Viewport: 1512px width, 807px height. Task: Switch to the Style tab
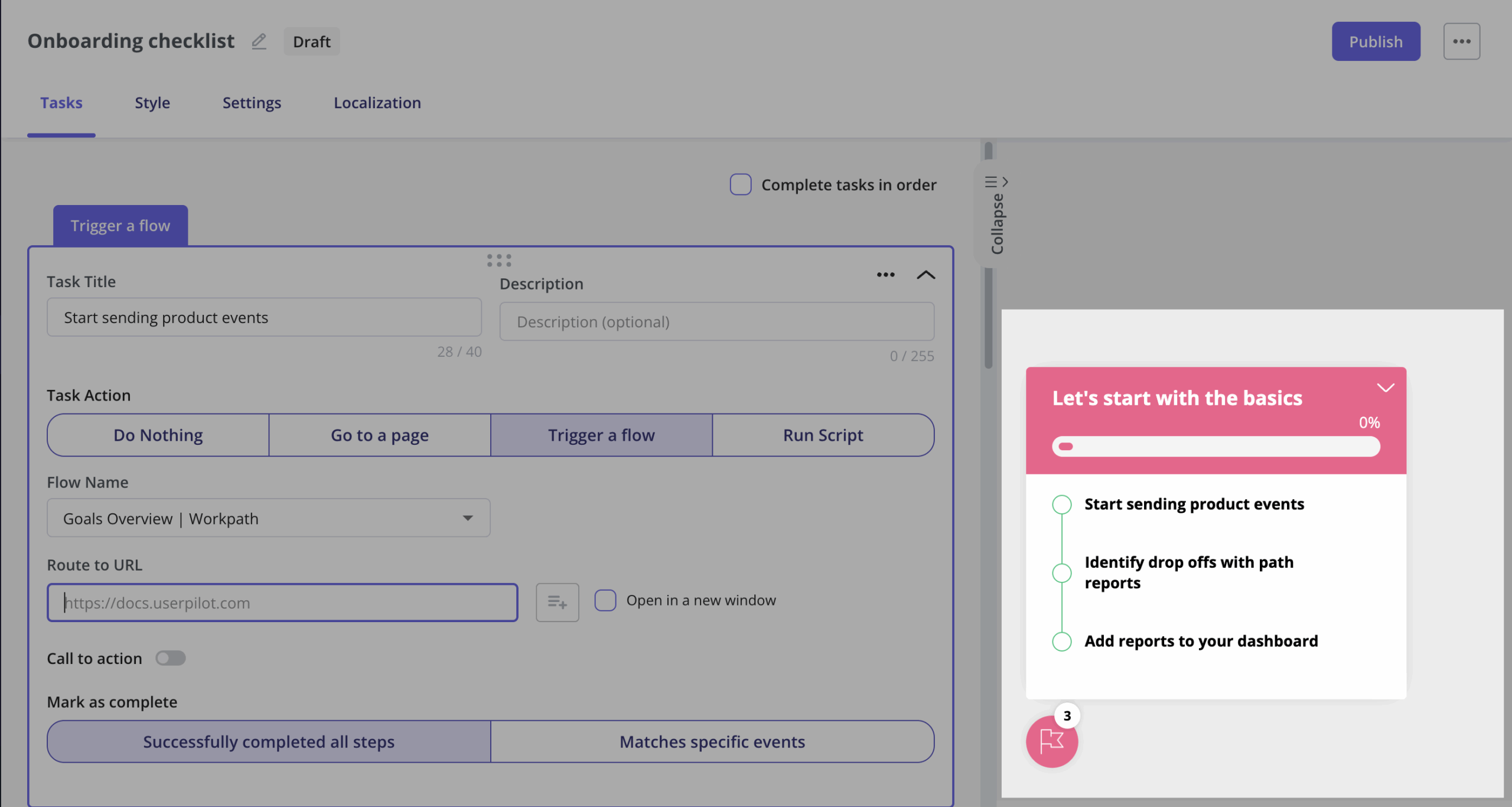tap(152, 103)
